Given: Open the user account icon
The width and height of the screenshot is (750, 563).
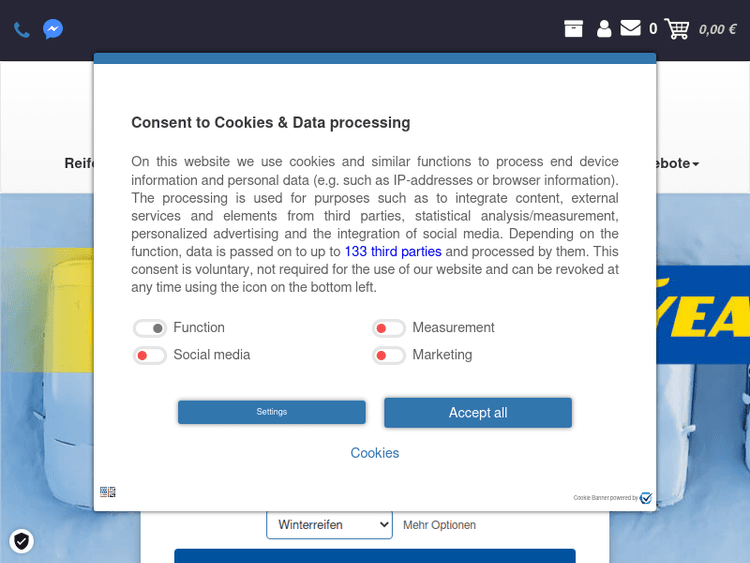Looking at the screenshot, I should 604,29.
